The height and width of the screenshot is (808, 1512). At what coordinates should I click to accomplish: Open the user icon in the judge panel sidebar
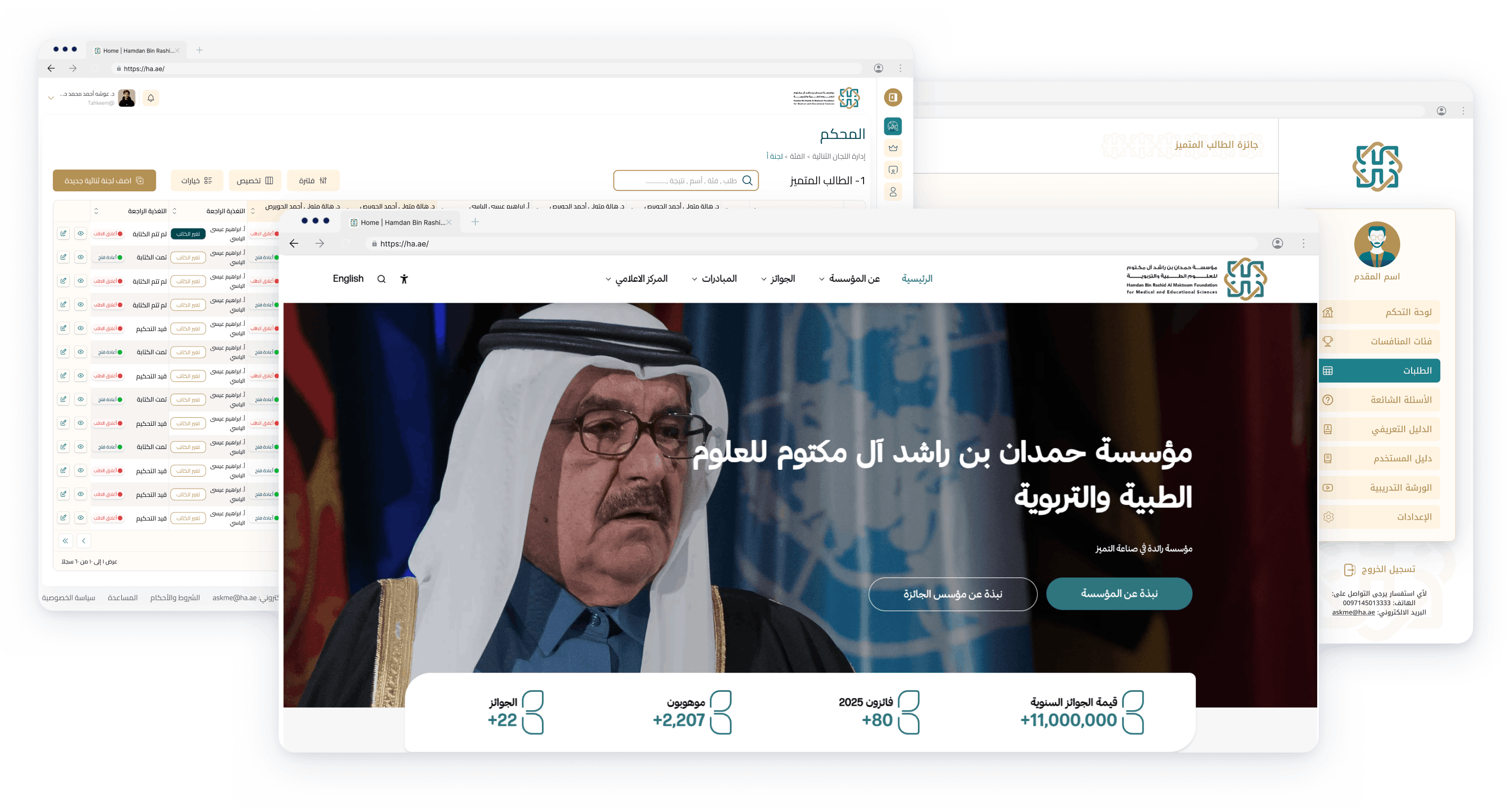pyautogui.click(x=893, y=192)
